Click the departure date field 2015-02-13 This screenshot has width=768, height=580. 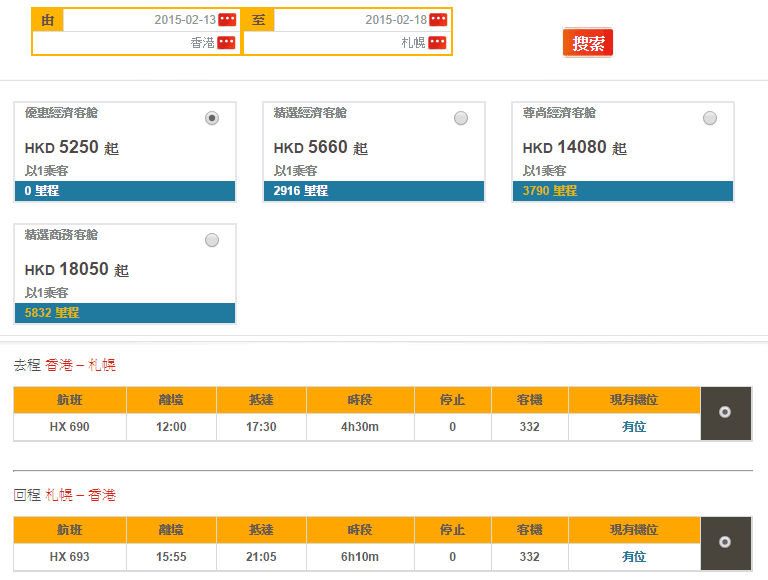click(150, 20)
